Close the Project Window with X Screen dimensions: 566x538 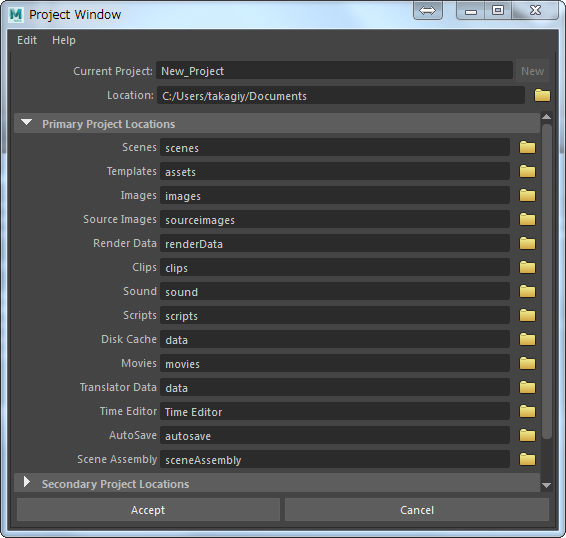(536, 10)
